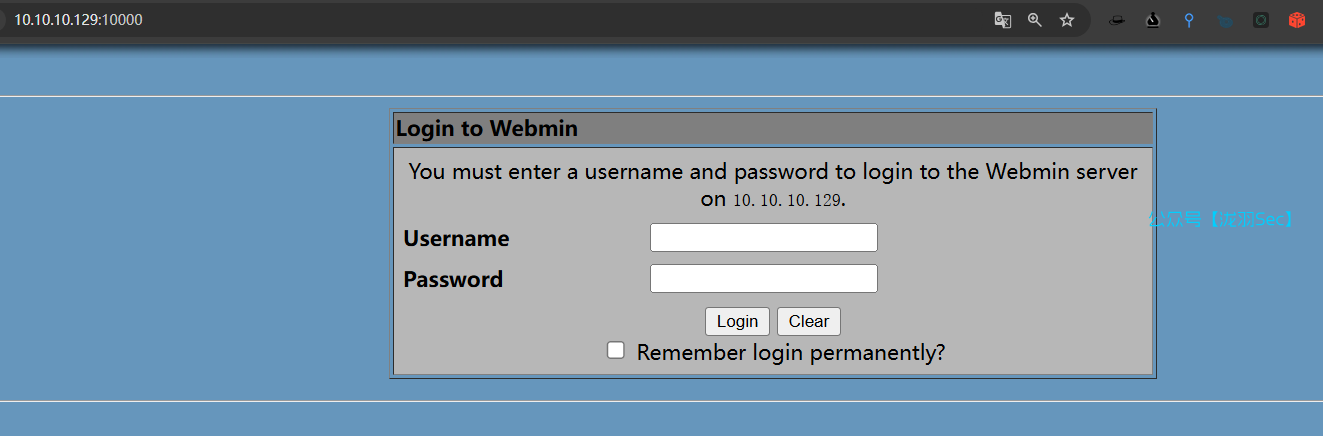Open the blue pin-shaped extension icon
1323x436 pixels.
pos(1189,20)
